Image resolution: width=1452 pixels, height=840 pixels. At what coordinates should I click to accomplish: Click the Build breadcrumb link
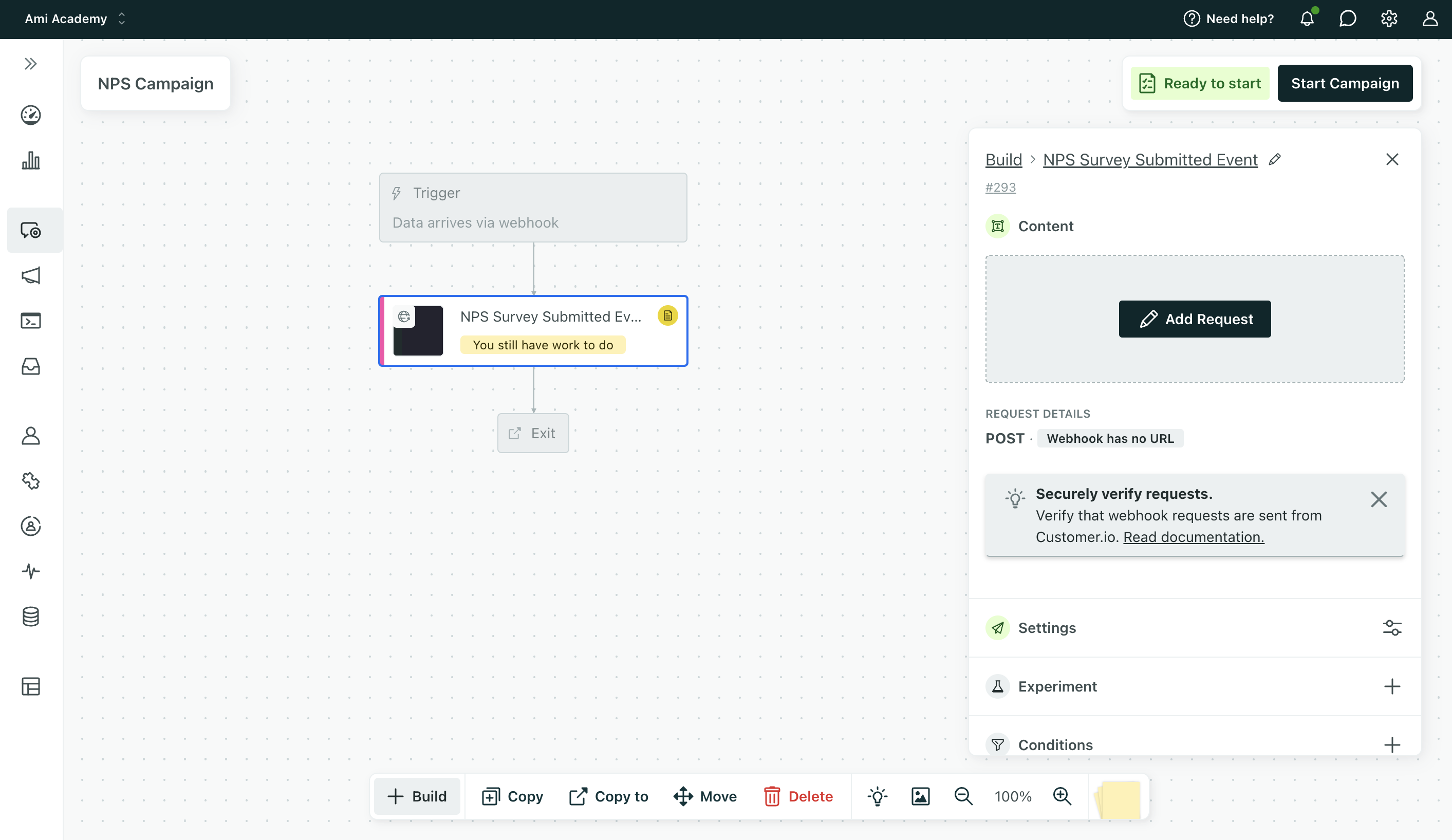pyautogui.click(x=1003, y=160)
